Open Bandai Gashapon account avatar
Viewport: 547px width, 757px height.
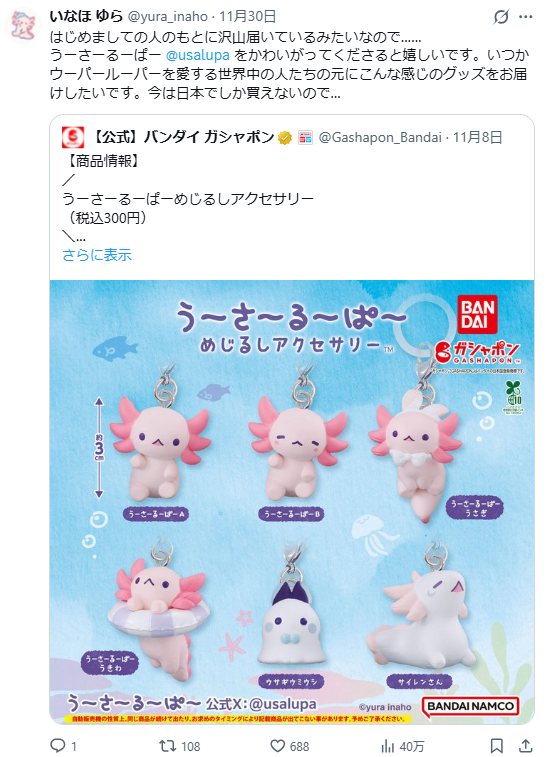click(73, 138)
